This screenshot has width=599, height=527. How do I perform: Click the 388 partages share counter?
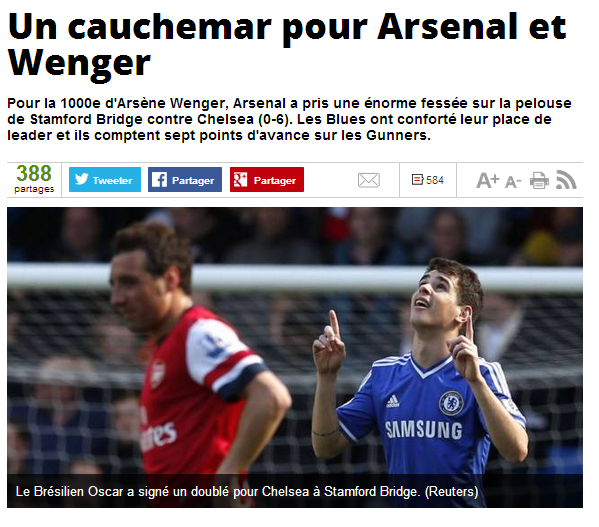tap(34, 179)
